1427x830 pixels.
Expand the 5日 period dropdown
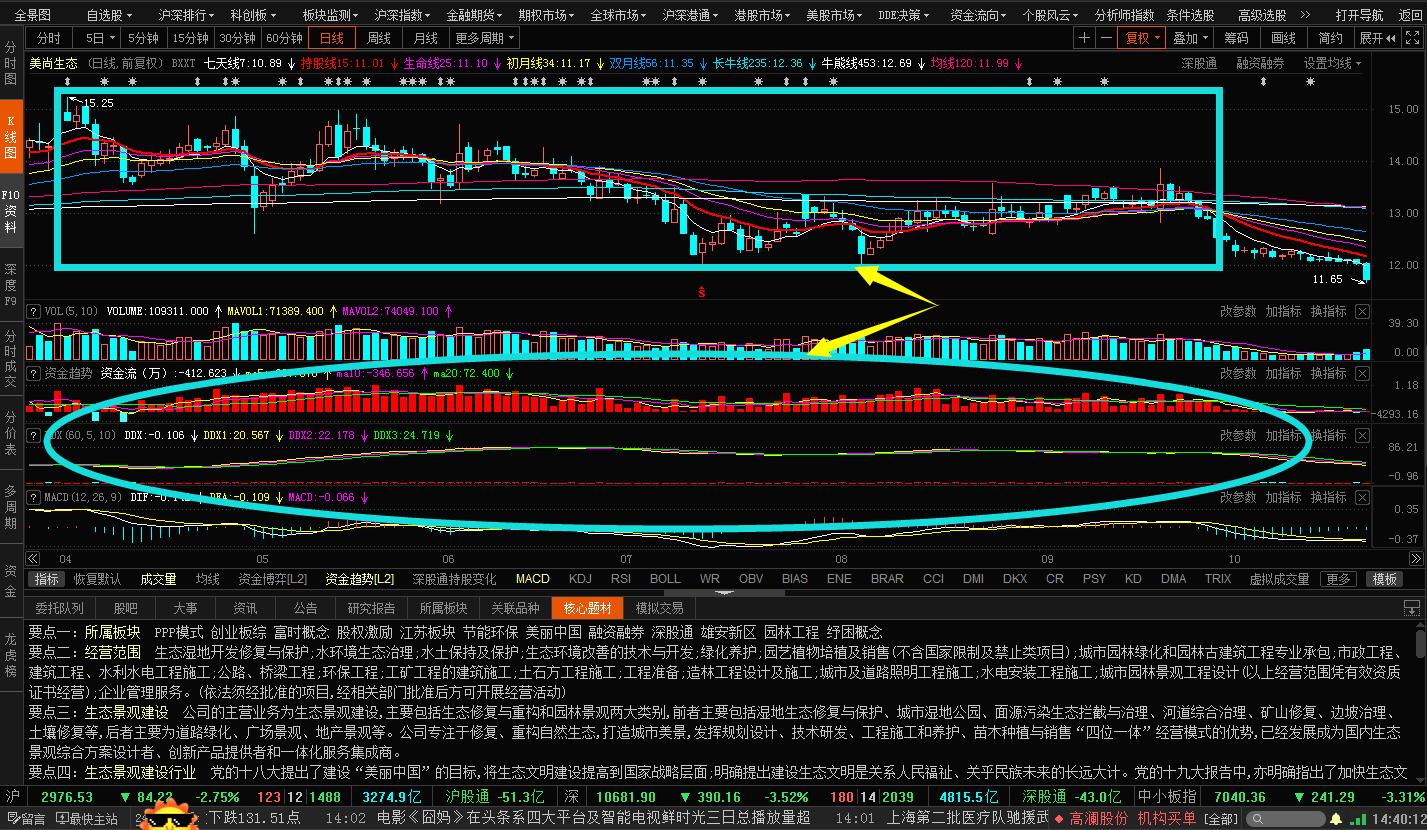(x=101, y=38)
